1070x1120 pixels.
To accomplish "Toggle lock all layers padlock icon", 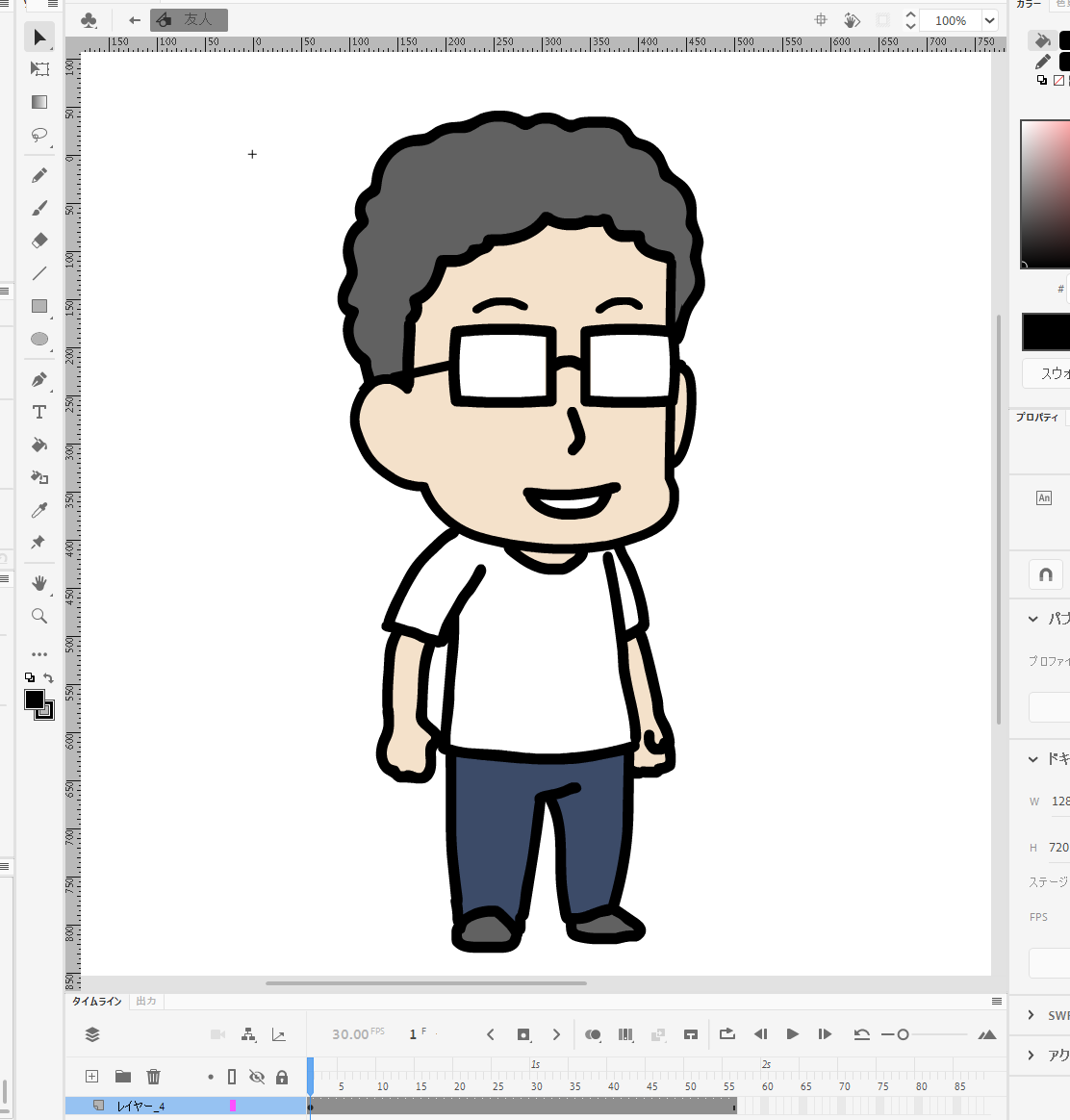I will [x=282, y=1077].
